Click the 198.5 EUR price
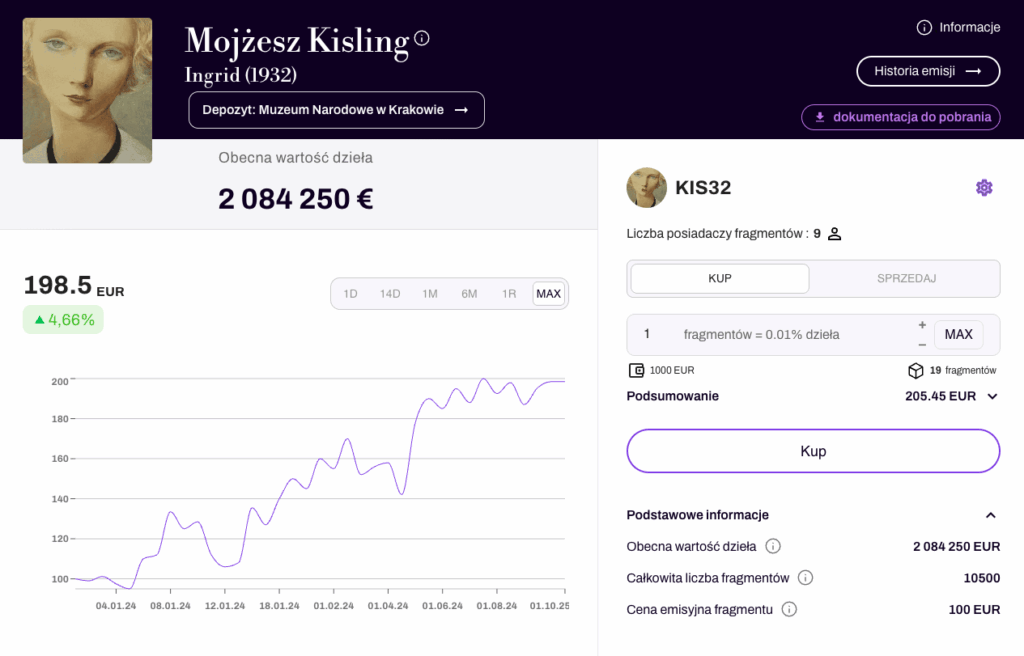Viewport: 1024px width, 656px height. (x=74, y=286)
